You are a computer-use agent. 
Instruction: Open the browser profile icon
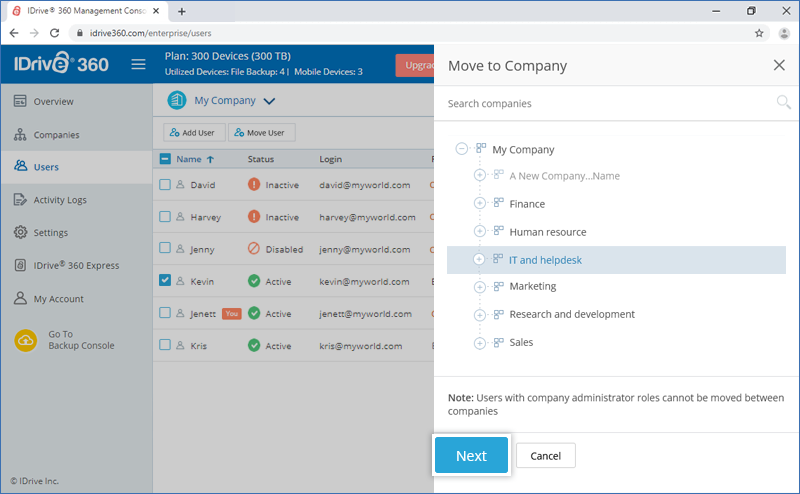[784, 33]
